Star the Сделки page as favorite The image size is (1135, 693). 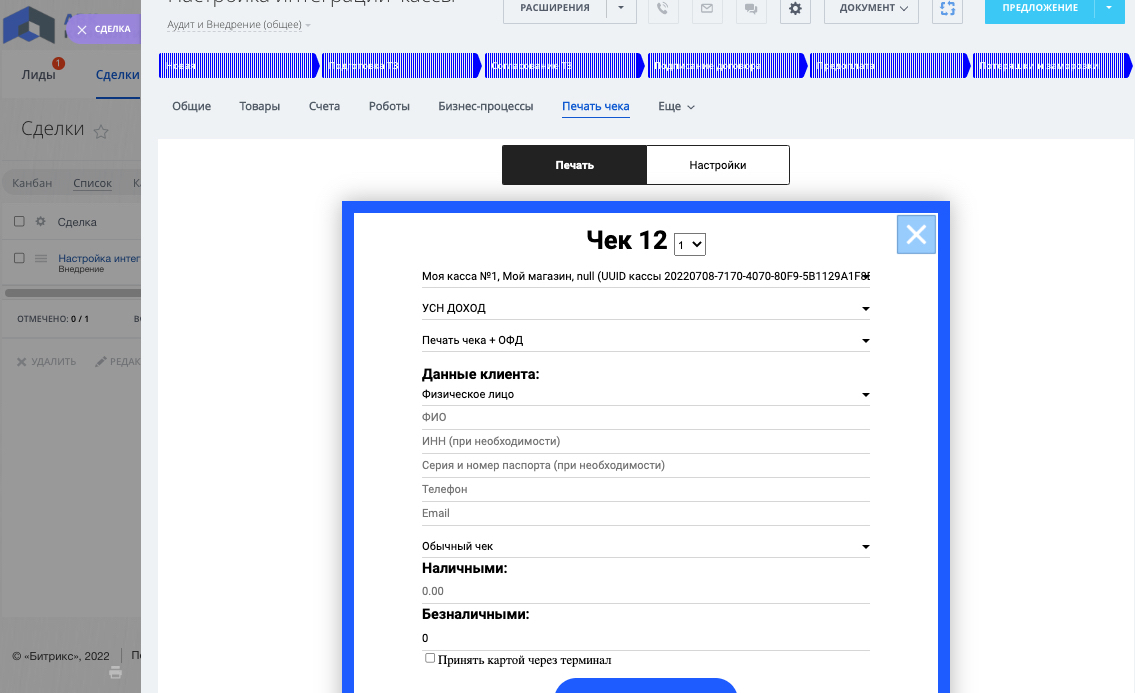point(101,131)
